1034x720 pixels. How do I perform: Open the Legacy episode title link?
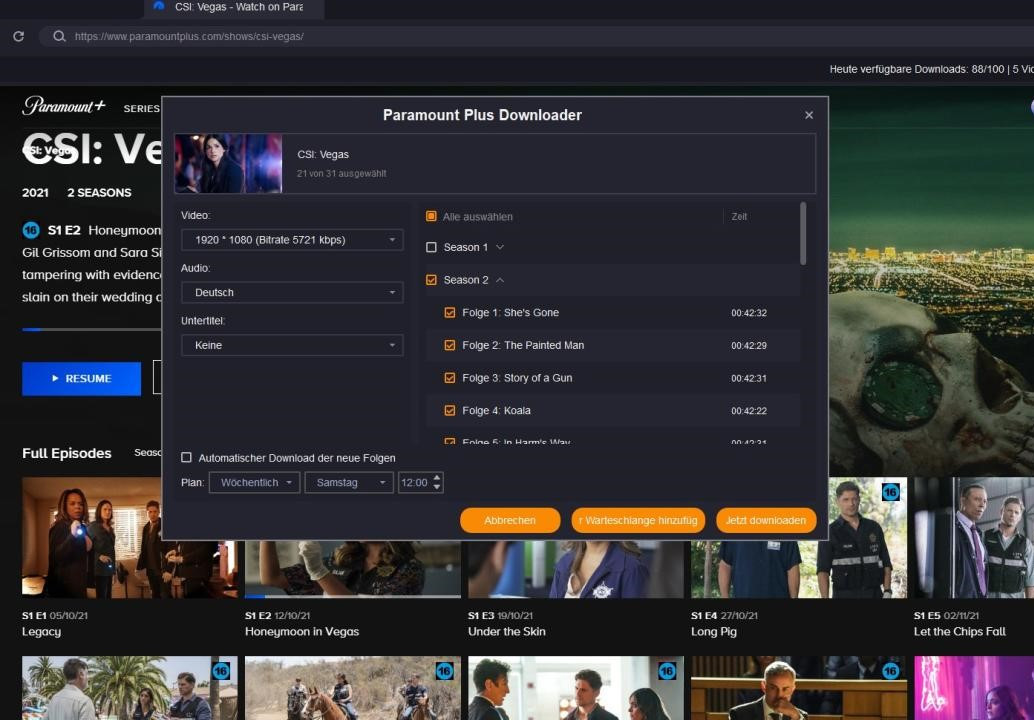(x=42, y=632)
